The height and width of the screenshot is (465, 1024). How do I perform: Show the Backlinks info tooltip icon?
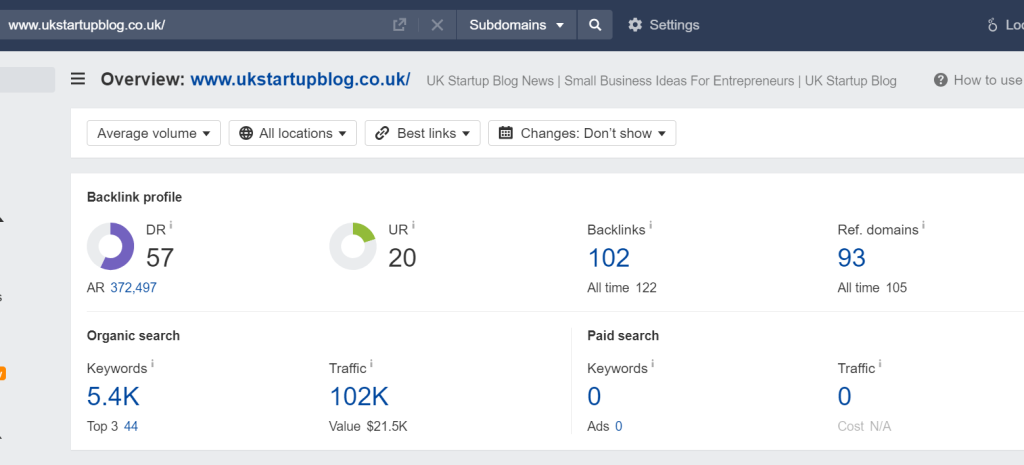(x=650, y=225)
